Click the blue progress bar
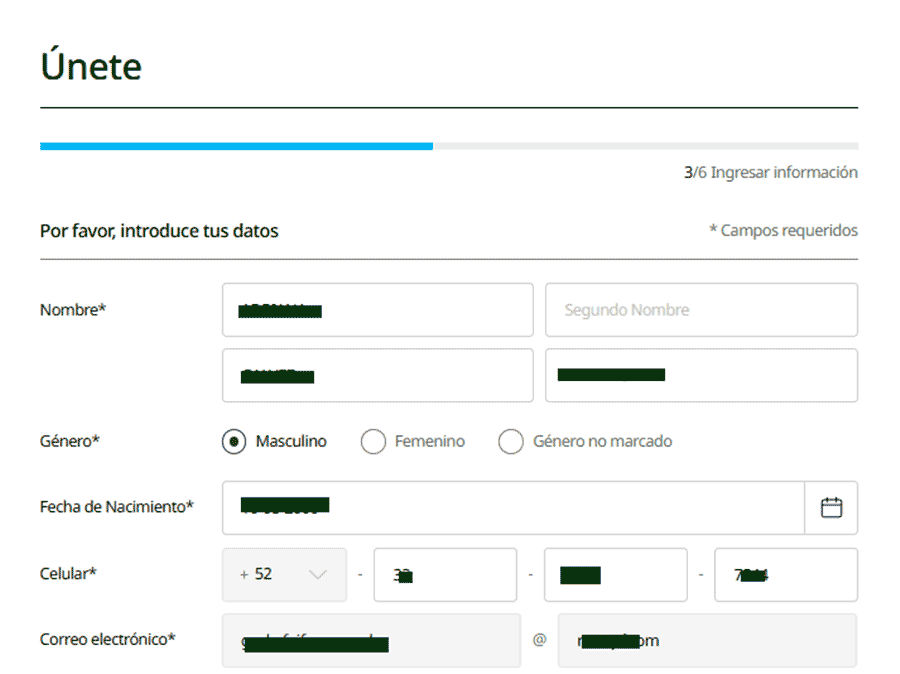Screen dimensions: 900x674 tap(235, 146)
